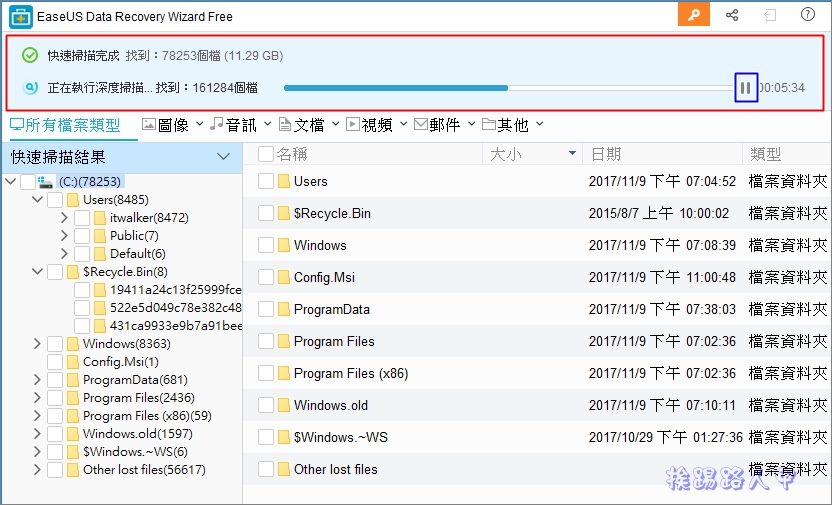This screenshot has width=832, height=505.
Task: Sort by the 大小 column header
Action: click(x=505, y=154)
